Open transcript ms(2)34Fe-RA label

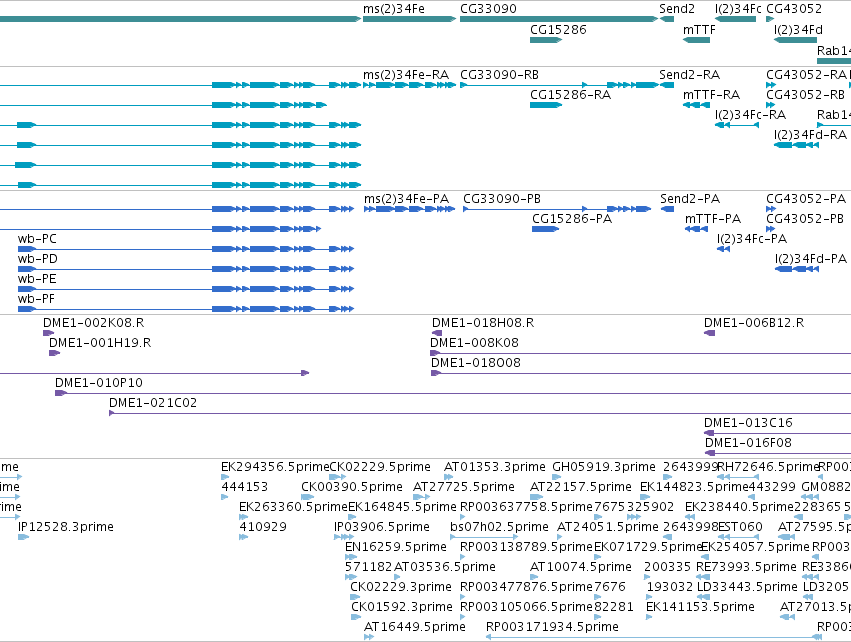click(405, 74)
